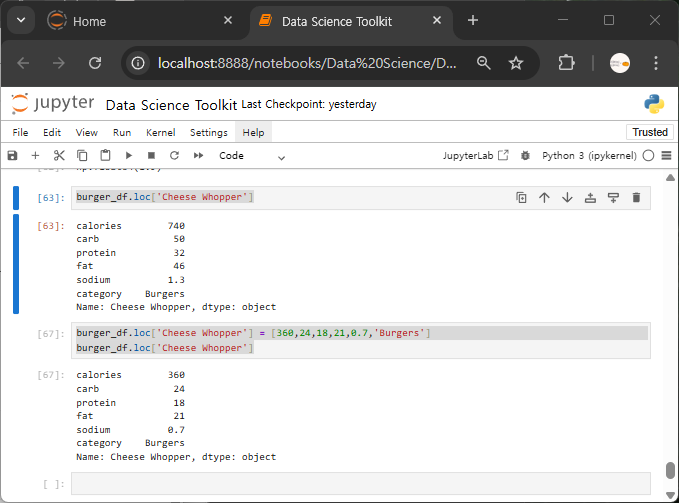Click the empty code cell at the bottom
Screen dimensions: 679x503
(x=361, y=483)
